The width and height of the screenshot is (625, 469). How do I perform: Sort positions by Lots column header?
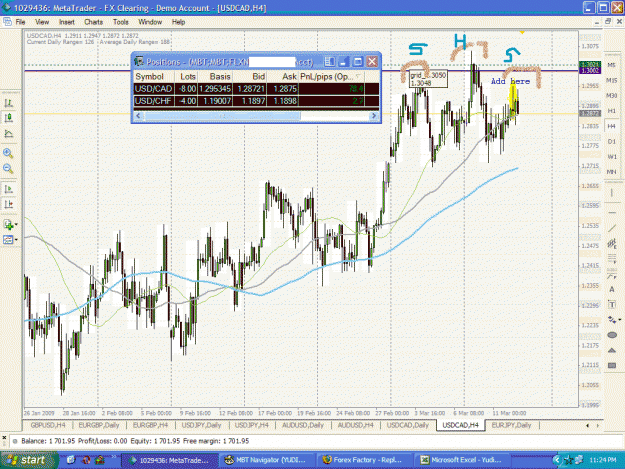pyautogui.click(x=186, y=77)
